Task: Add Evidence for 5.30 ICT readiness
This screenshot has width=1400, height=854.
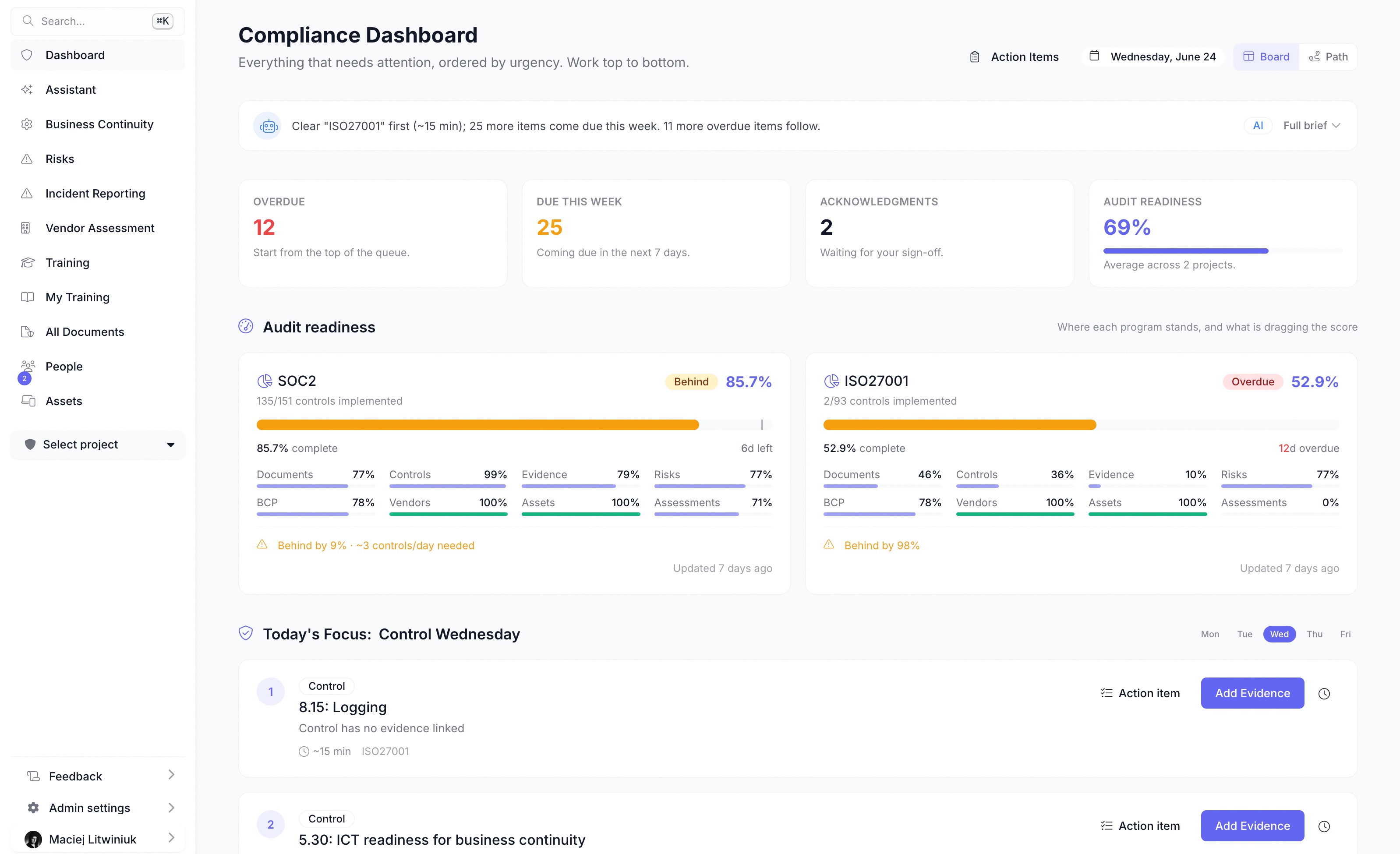Action: point(1253,826)
